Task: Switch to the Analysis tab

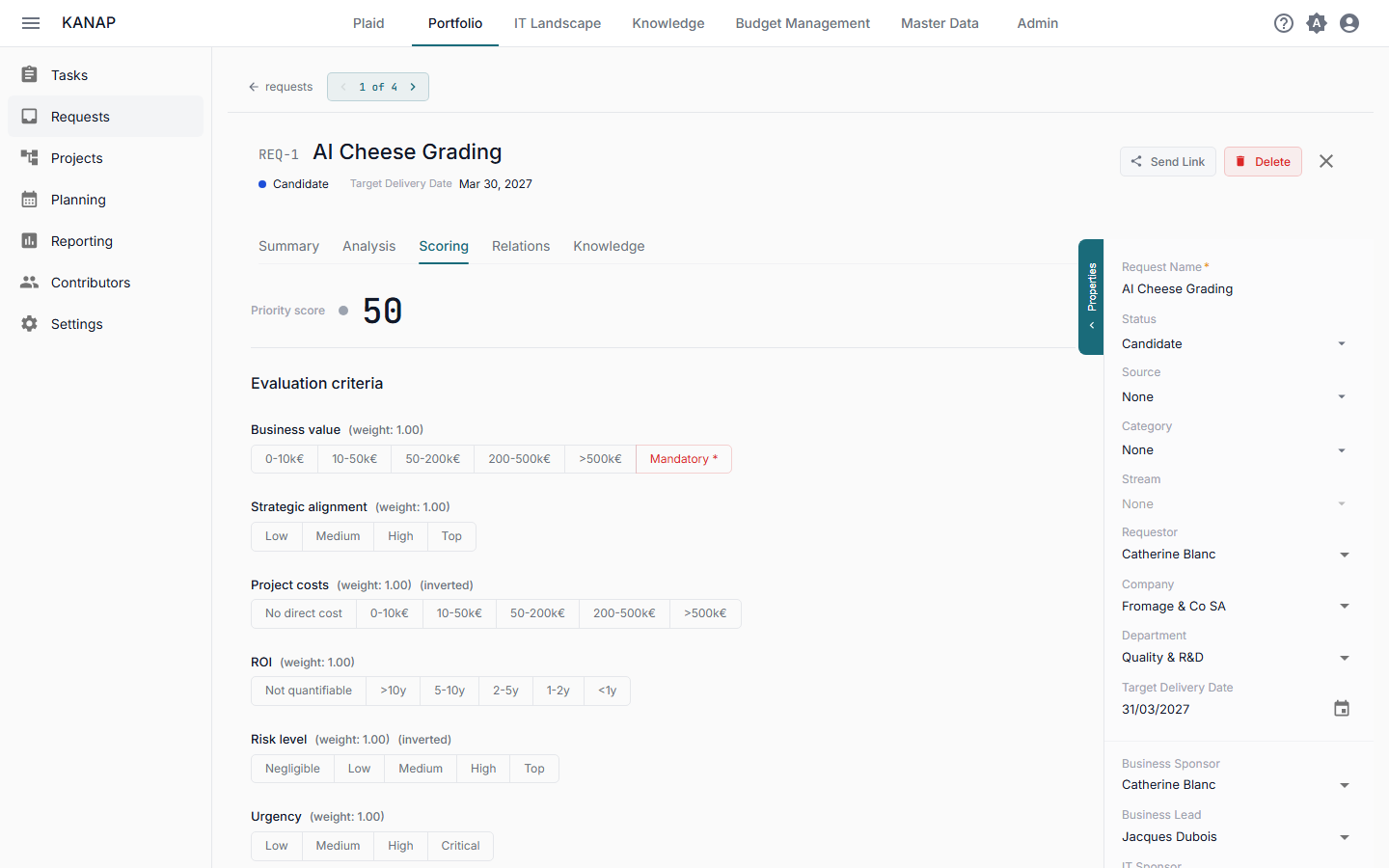Action: click(x=368, y=246)
